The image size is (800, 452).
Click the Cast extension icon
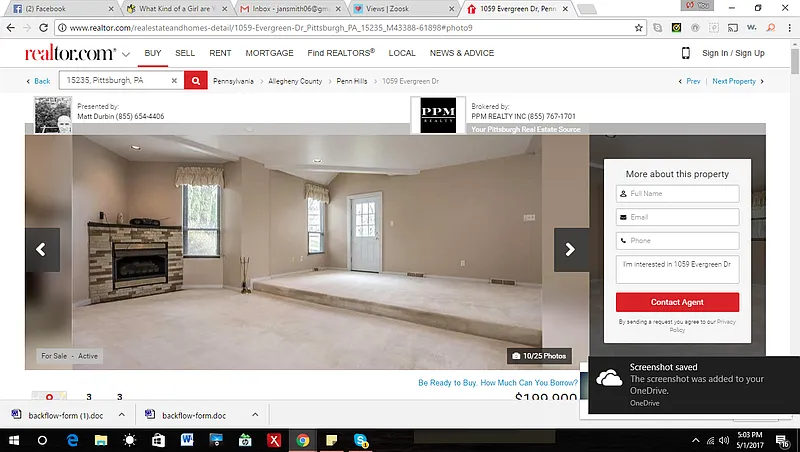click(733, 28)
